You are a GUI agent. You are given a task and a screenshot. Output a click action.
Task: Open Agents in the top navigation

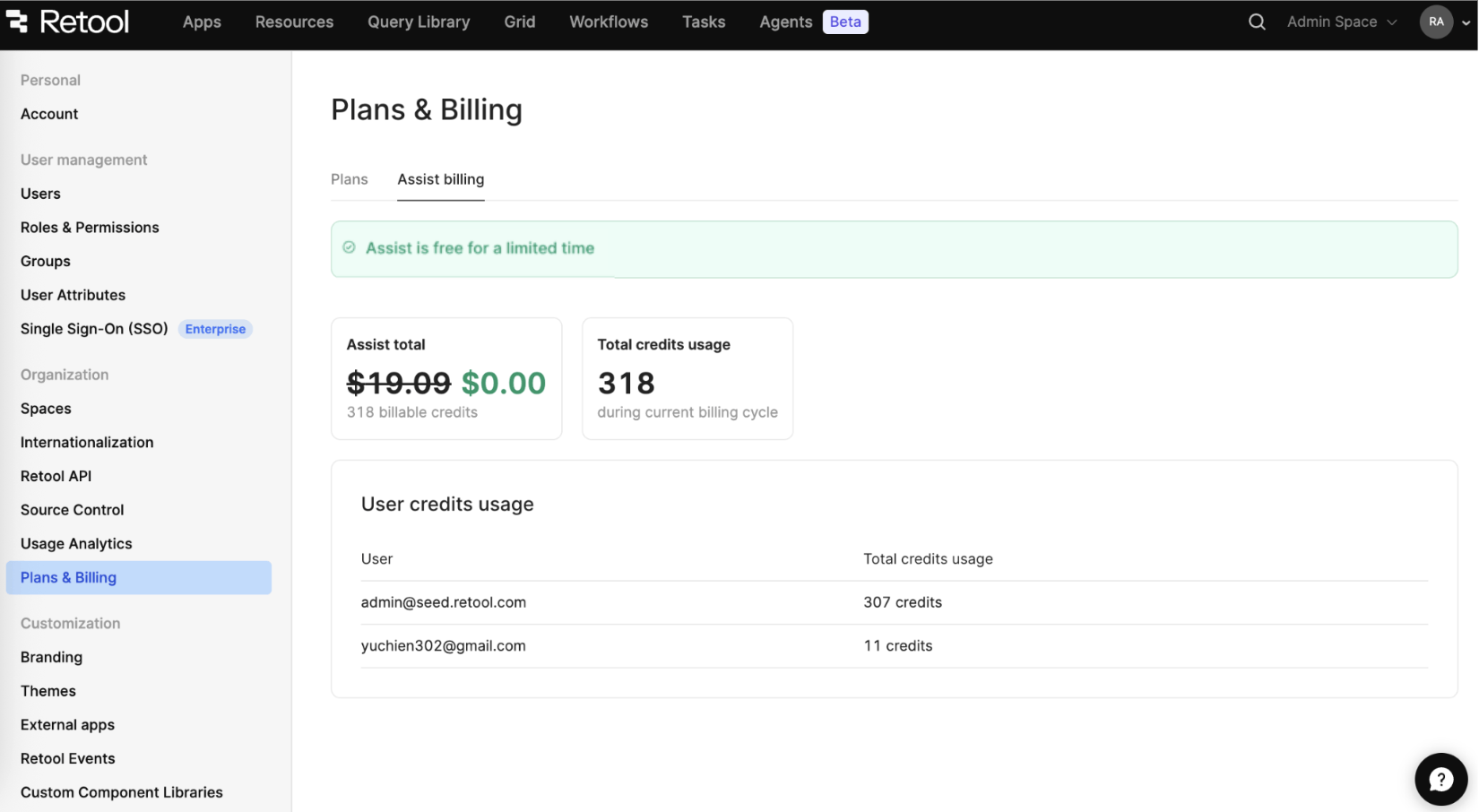point(785,22)
